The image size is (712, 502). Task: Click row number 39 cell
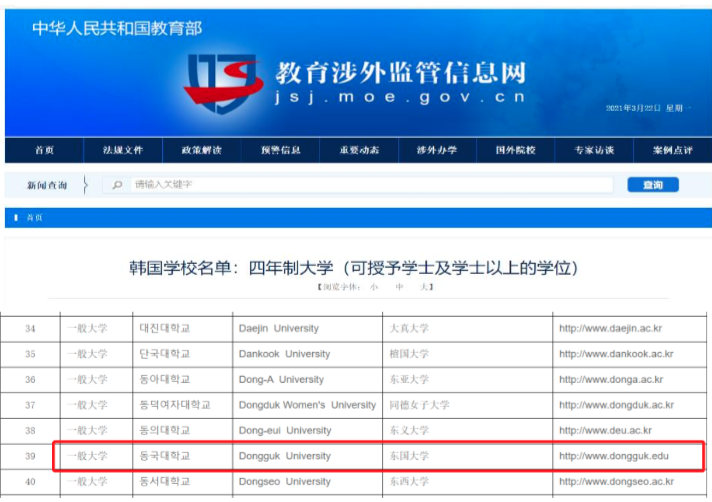30,456
